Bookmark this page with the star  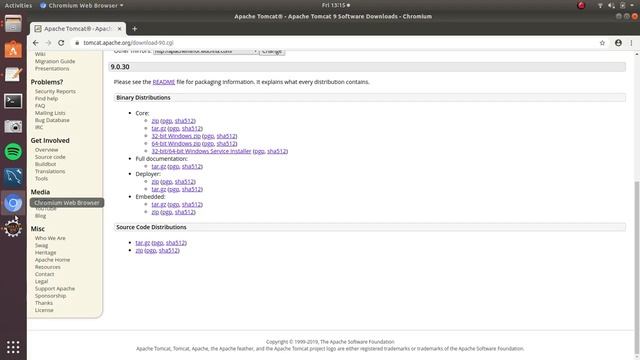(602, 42)
